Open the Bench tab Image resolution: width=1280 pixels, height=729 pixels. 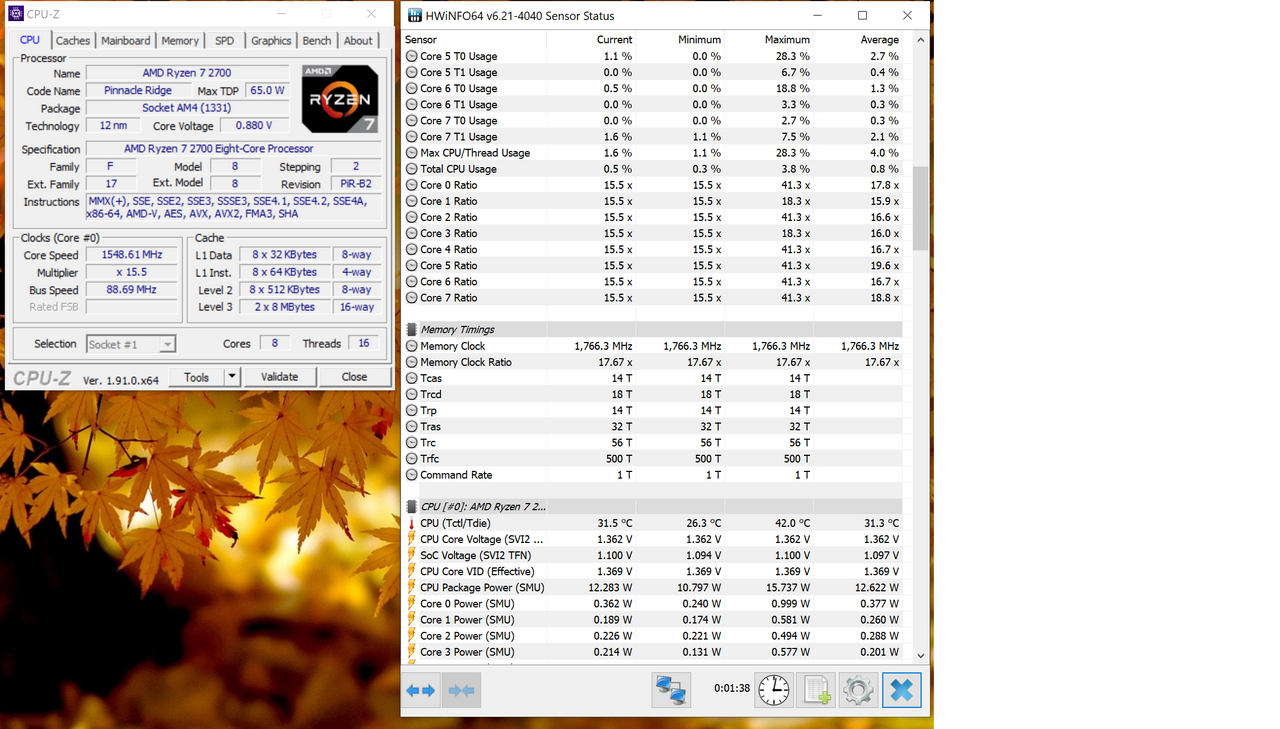[x=317, y=41]
